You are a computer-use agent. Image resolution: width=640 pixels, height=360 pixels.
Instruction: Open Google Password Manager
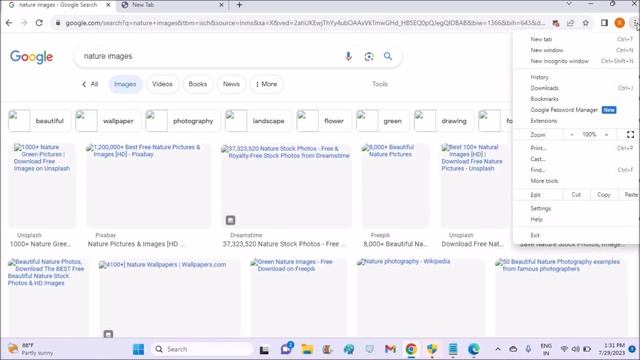pyautogui.click(x=576, y=110)
